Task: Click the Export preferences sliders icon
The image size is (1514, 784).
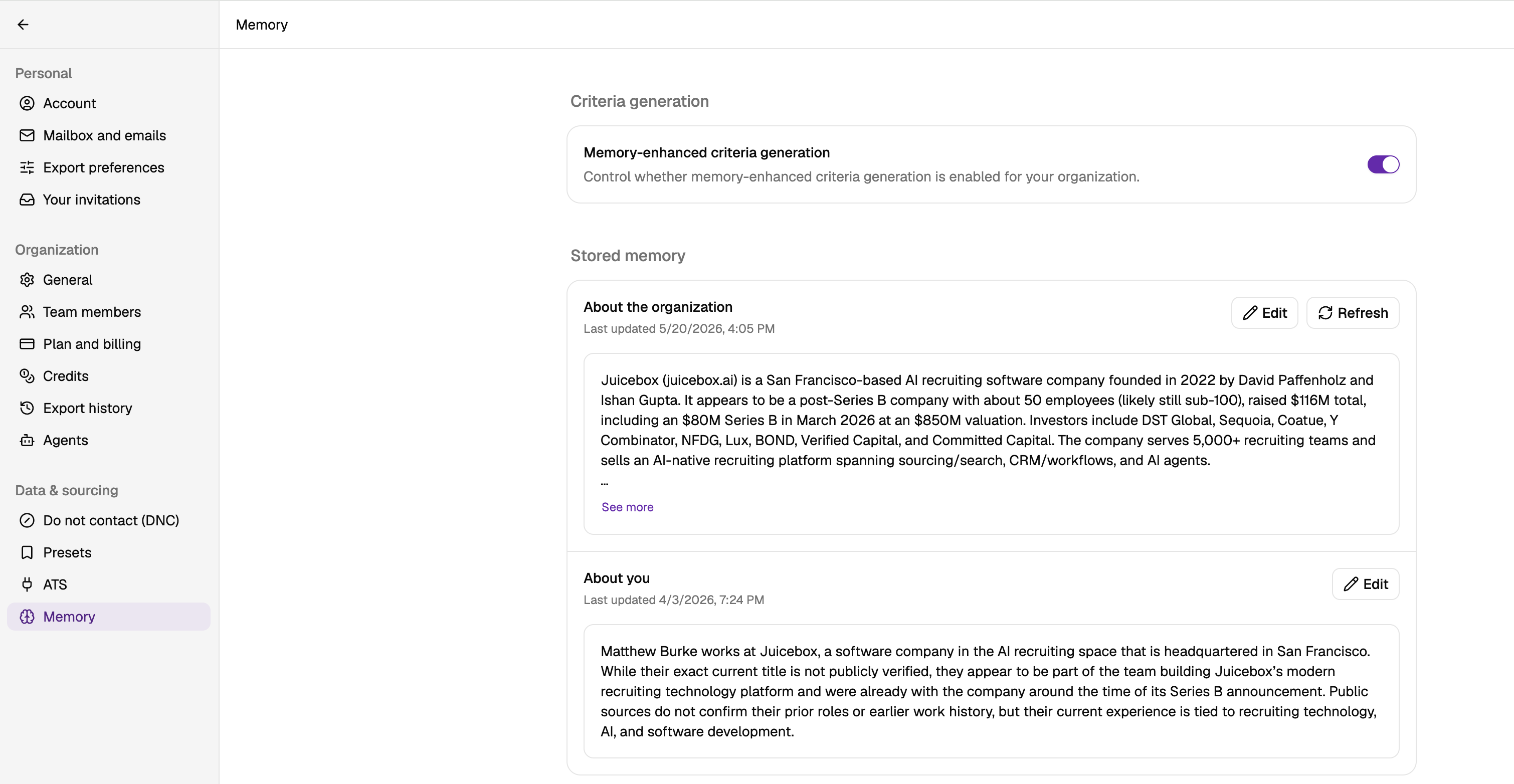Action: pos(27,167)
